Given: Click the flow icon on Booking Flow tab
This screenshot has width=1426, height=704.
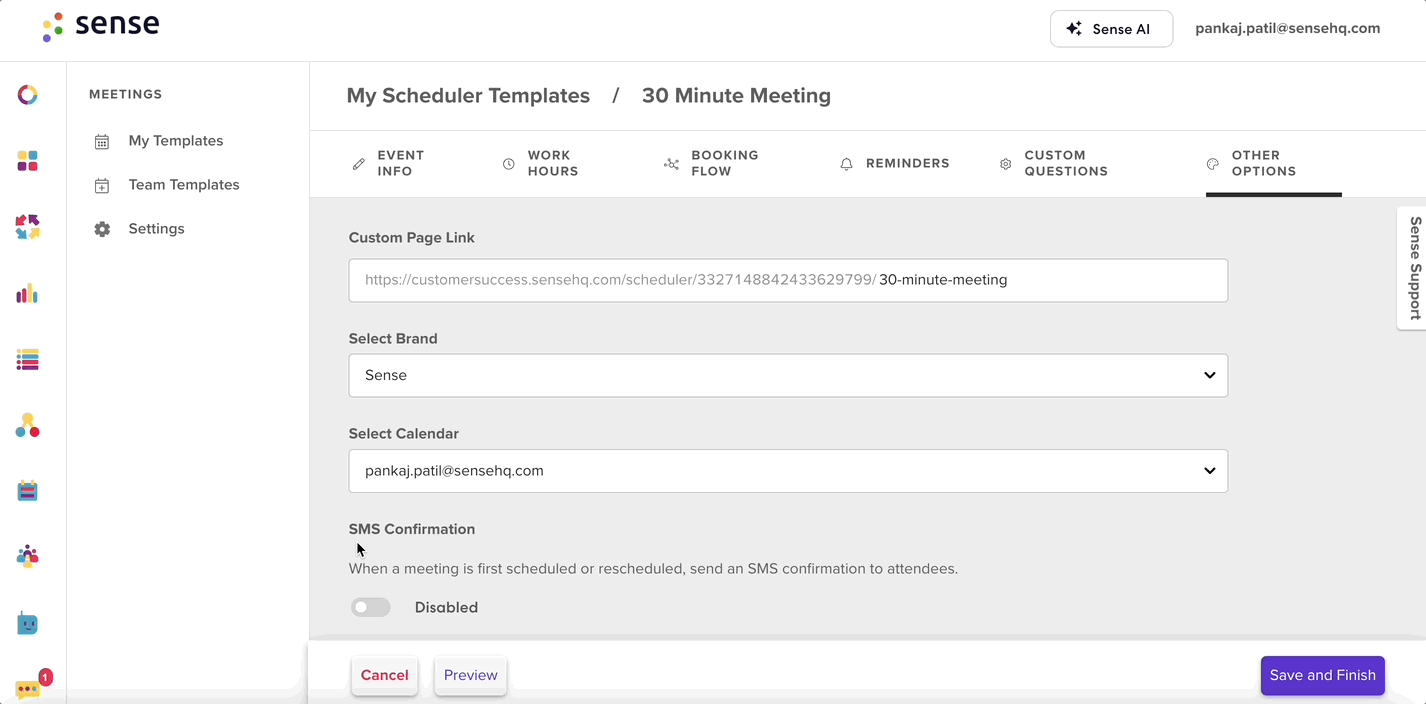Looking at the screenshot, I should [671, 164].
